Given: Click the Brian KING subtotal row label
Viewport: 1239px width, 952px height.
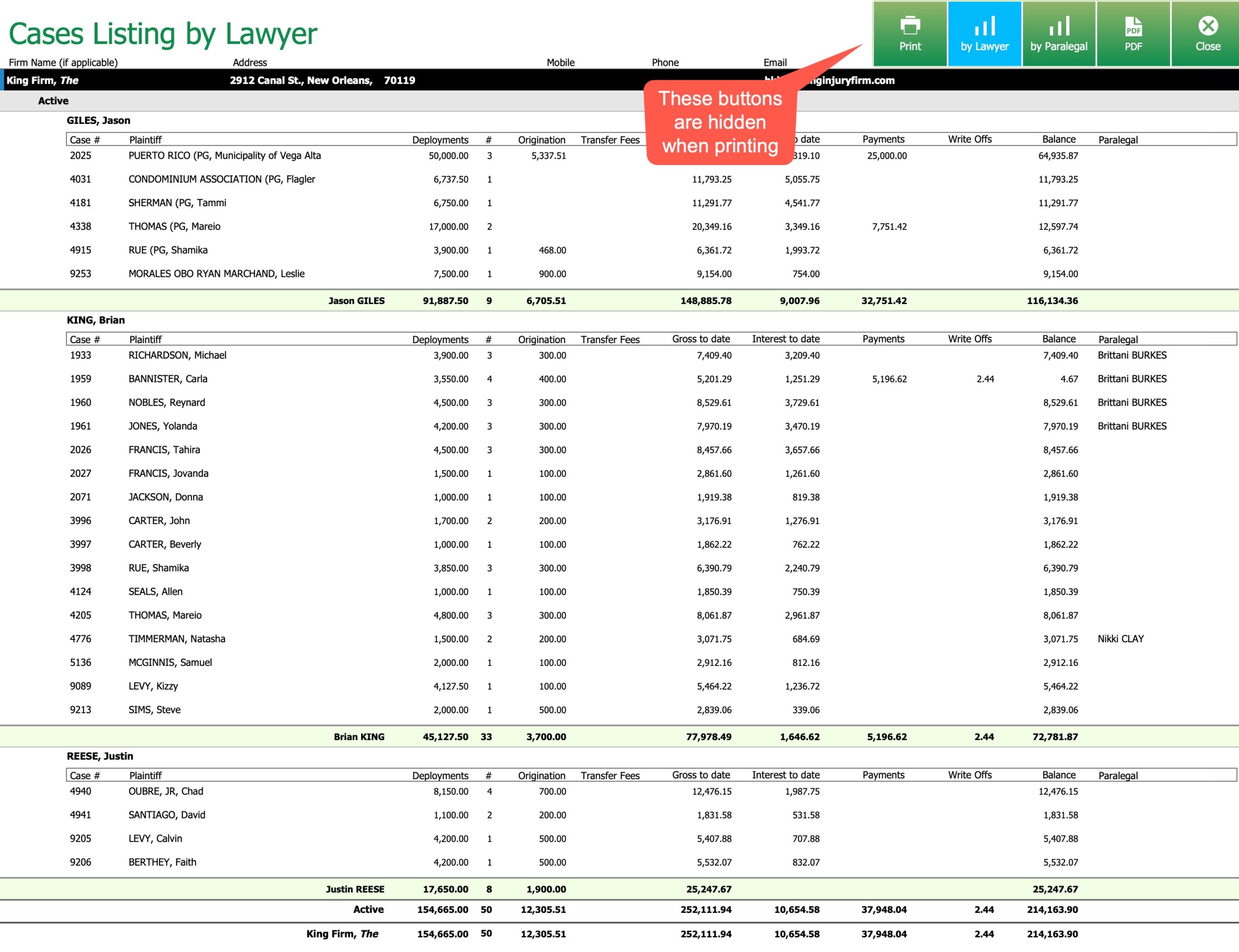Looking at the screenshot, I should point(359,737).
